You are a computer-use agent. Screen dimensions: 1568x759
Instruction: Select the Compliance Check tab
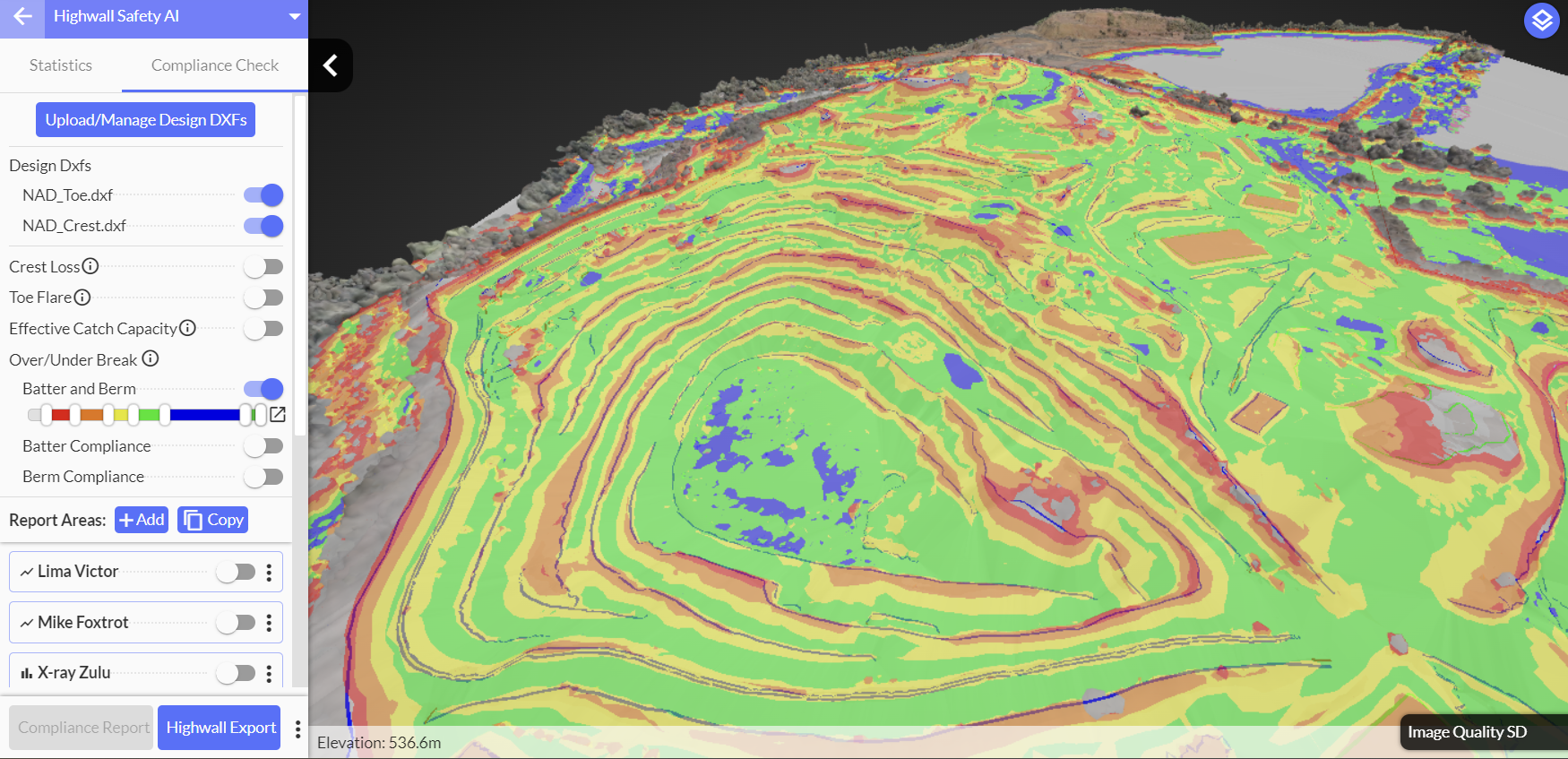pyautogui.click(x=215, y=65)
